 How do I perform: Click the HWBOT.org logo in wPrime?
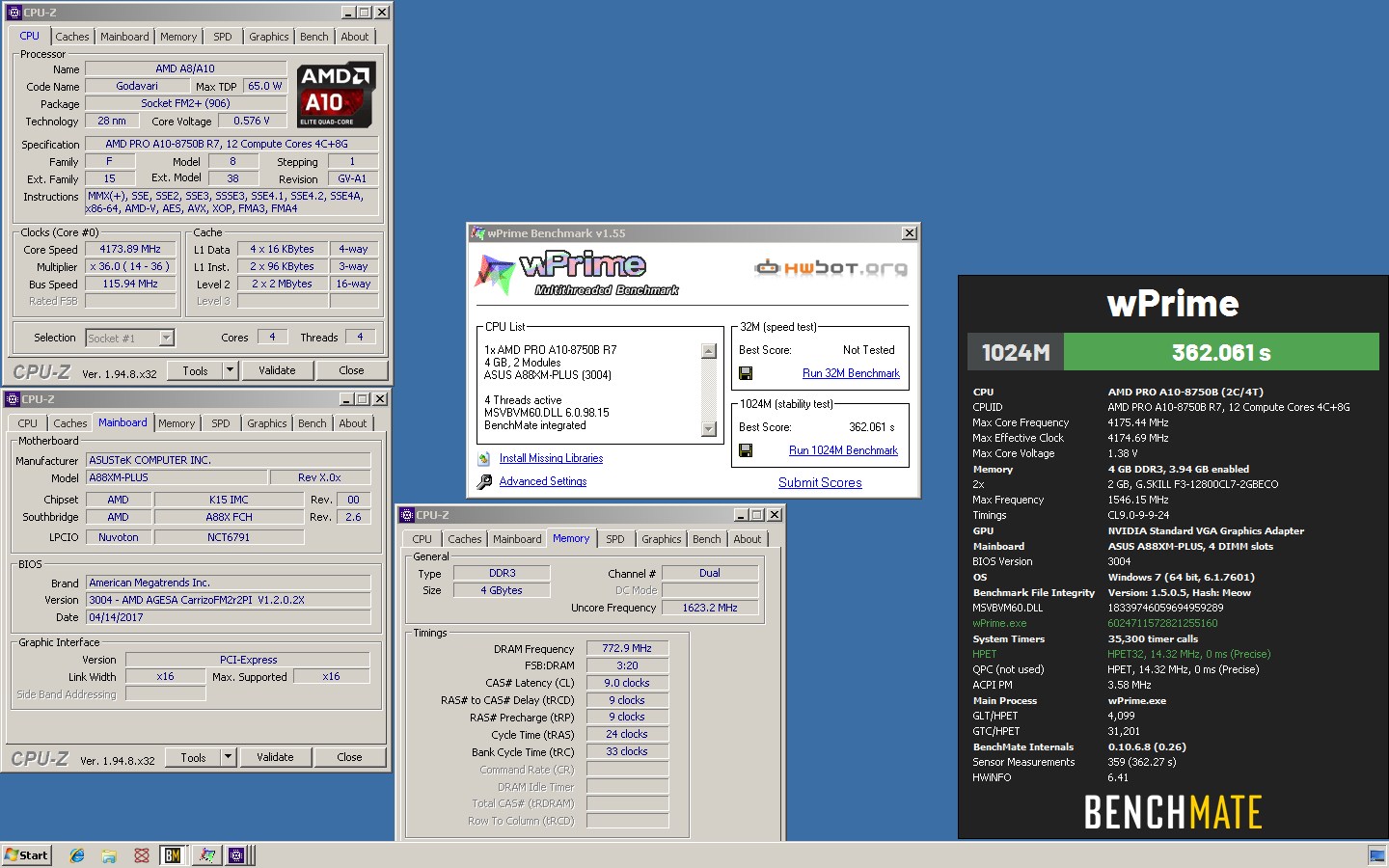831,268
